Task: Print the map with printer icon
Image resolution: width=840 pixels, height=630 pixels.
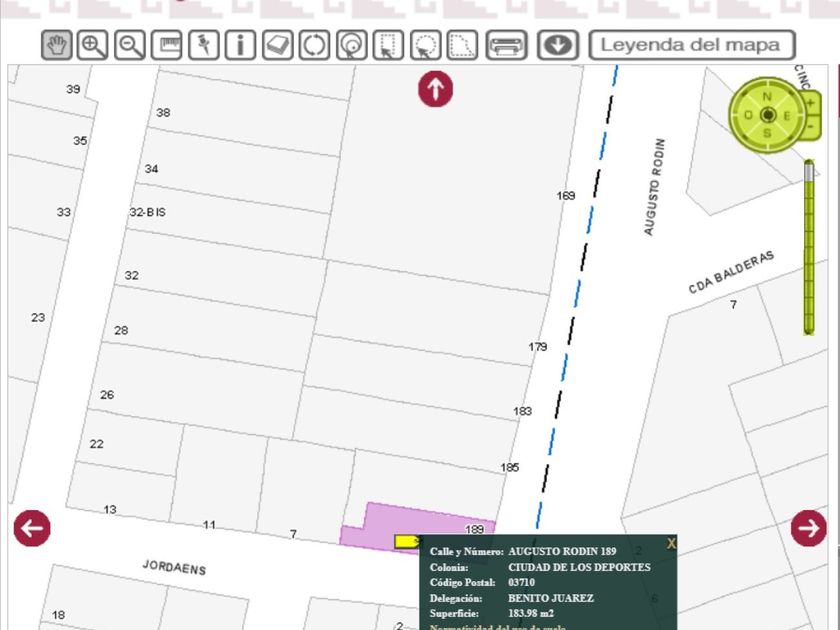Action: point(507,45)
